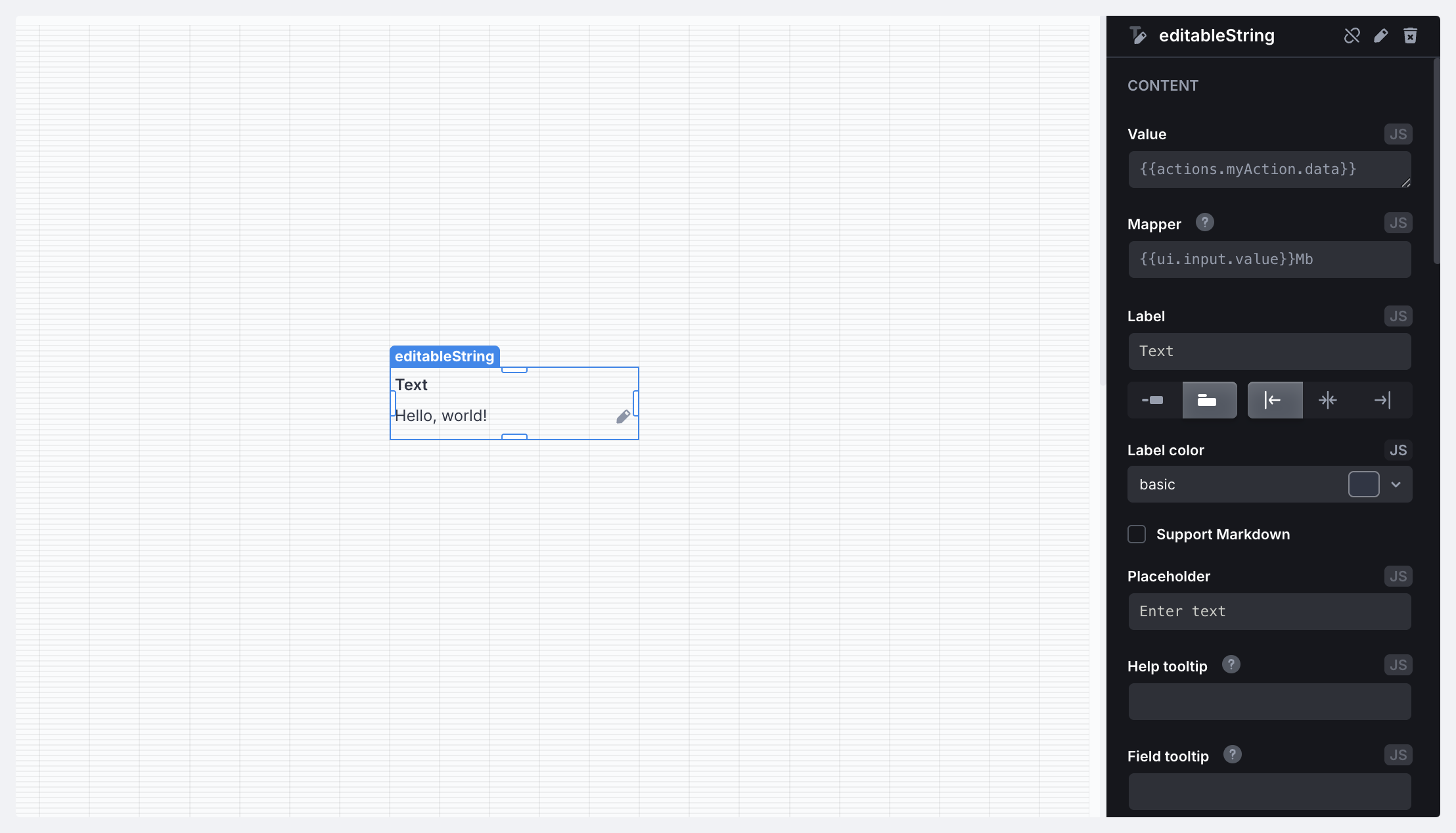Toggle JS mode for Mapper
Viewport: 1456px width, 833px height.
pos(1398,223)
